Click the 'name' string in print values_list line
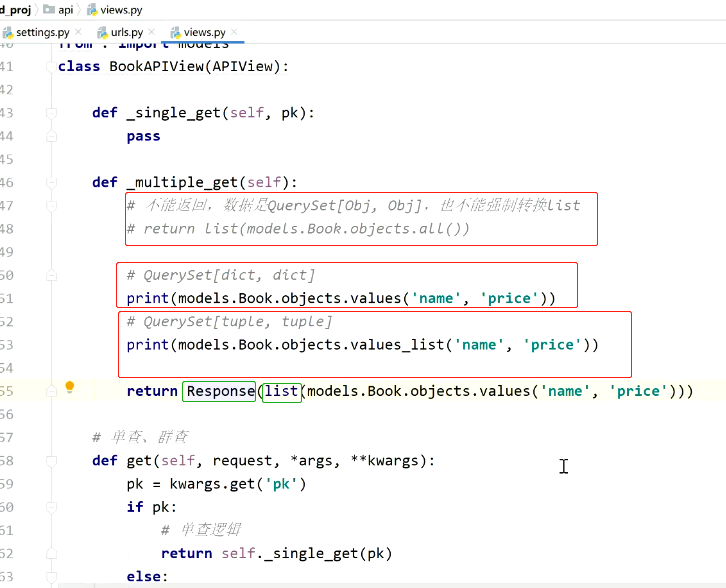The width and height of the screenshot is (726, 588). click(x=479, y=345)
